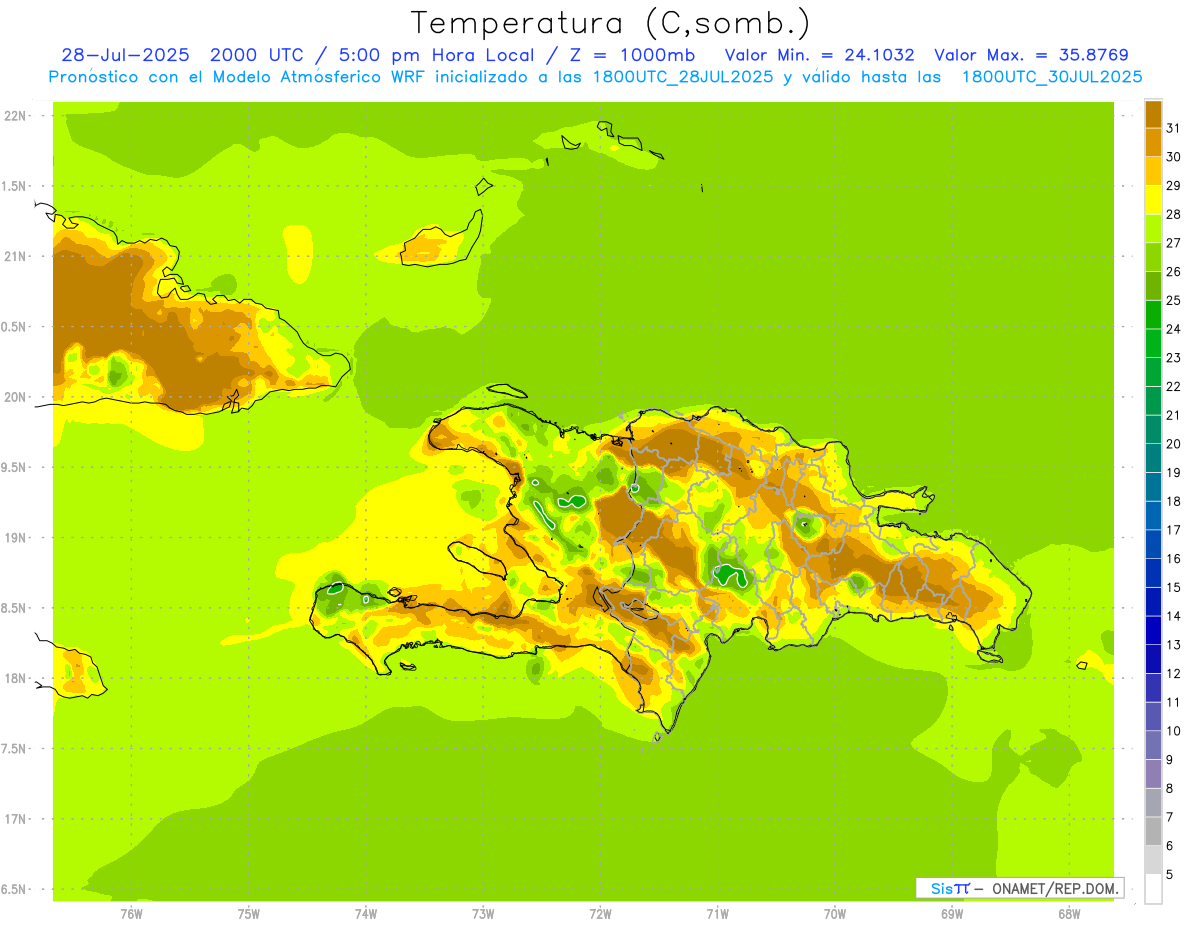The image size is (1200, 927).
Task: Click the '6.5N' latitude axis label
Action: point(14,889)
